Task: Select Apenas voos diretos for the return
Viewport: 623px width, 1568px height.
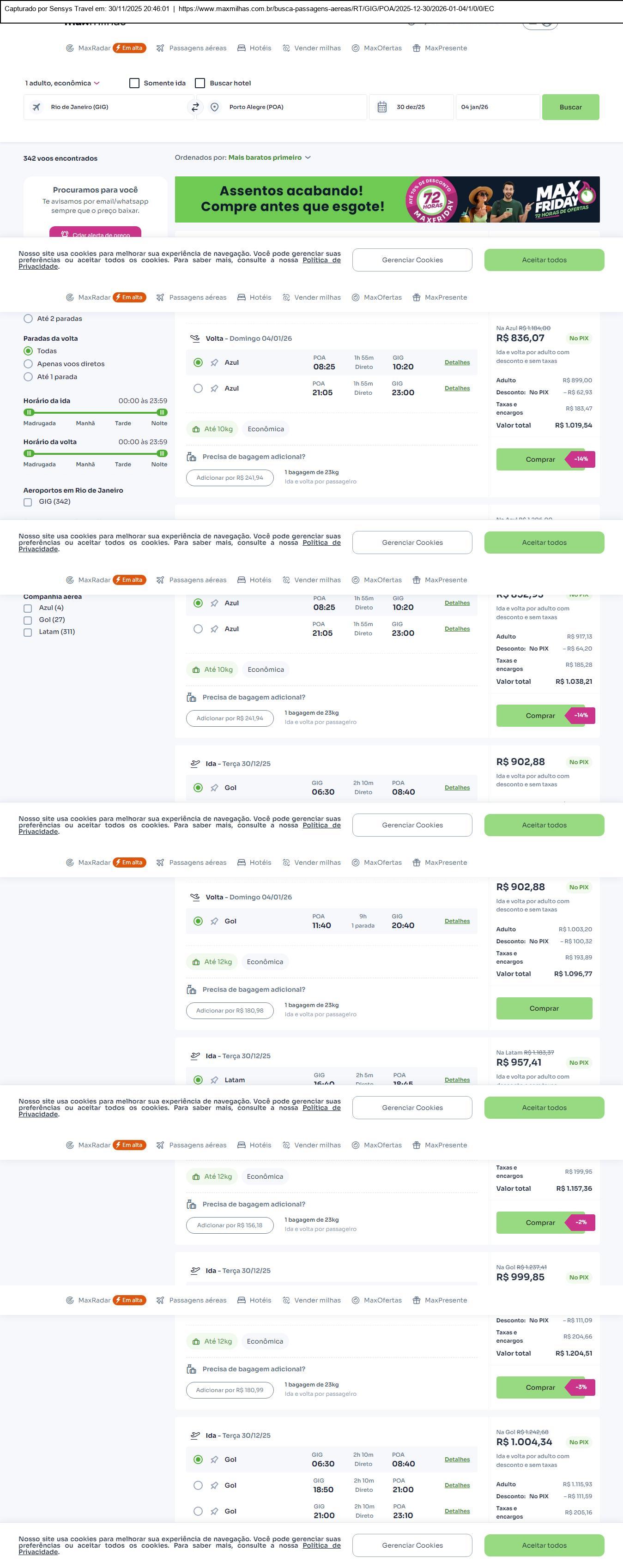Action: 28,364
